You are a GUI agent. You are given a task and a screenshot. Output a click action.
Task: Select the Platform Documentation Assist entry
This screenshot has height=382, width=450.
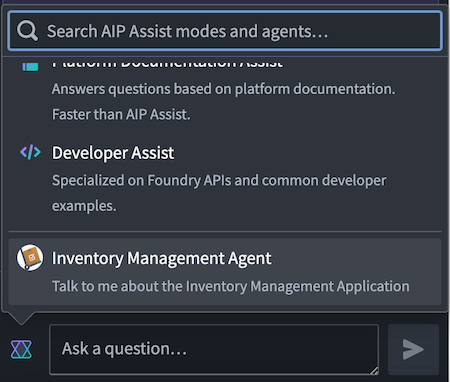pos(225,92)
